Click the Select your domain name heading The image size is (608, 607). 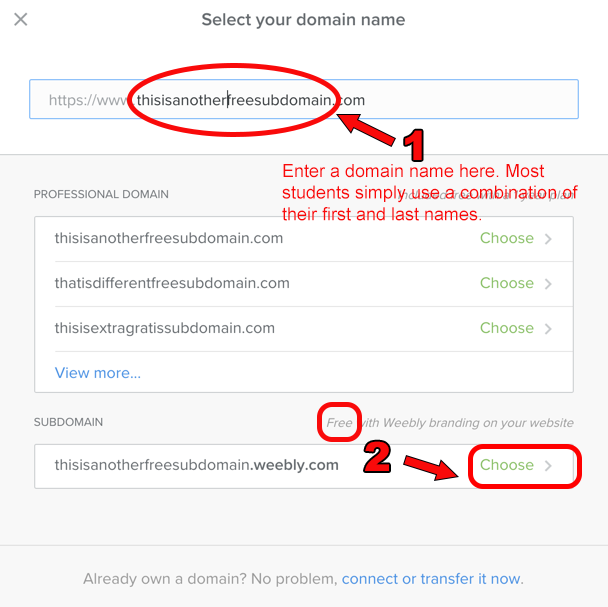click(x=303, y=20)
